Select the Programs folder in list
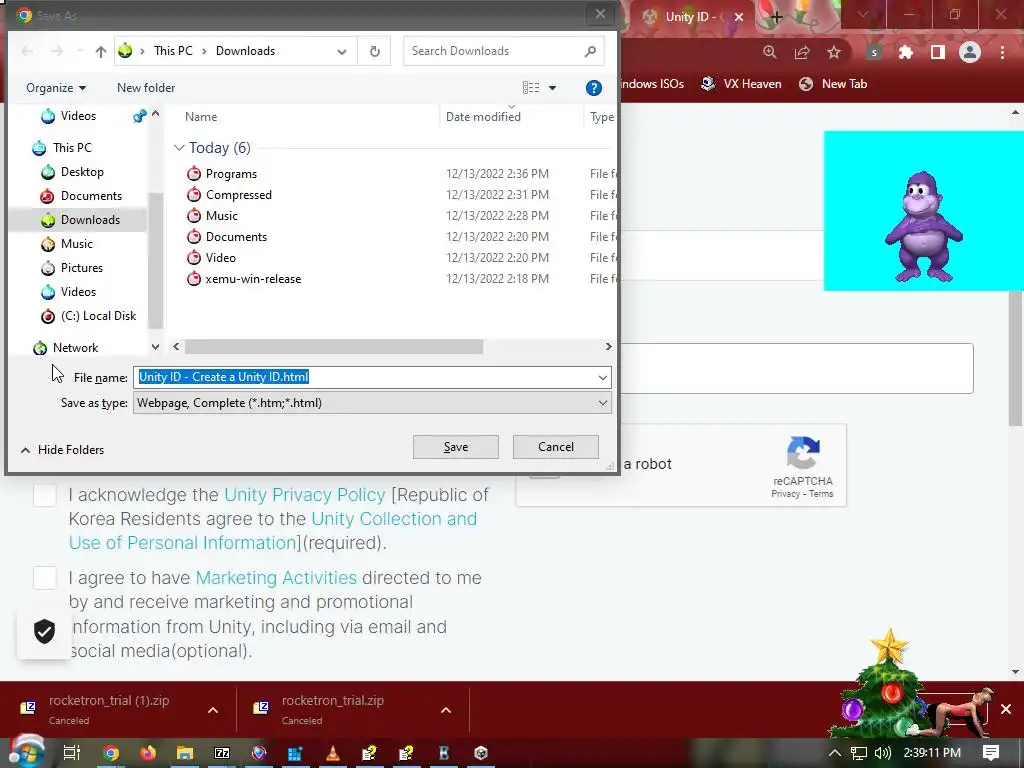 [x=231, y=174]
